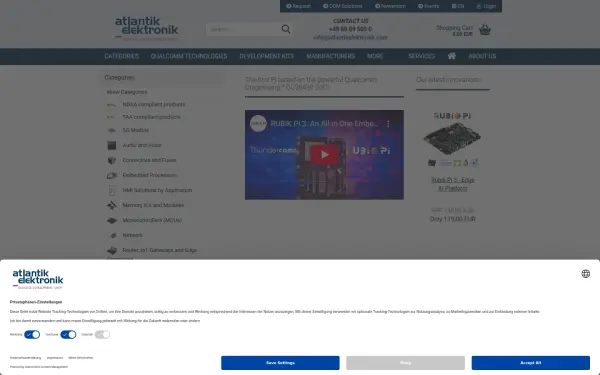Click Powered by Usercentrics link

tap(39, 367)
